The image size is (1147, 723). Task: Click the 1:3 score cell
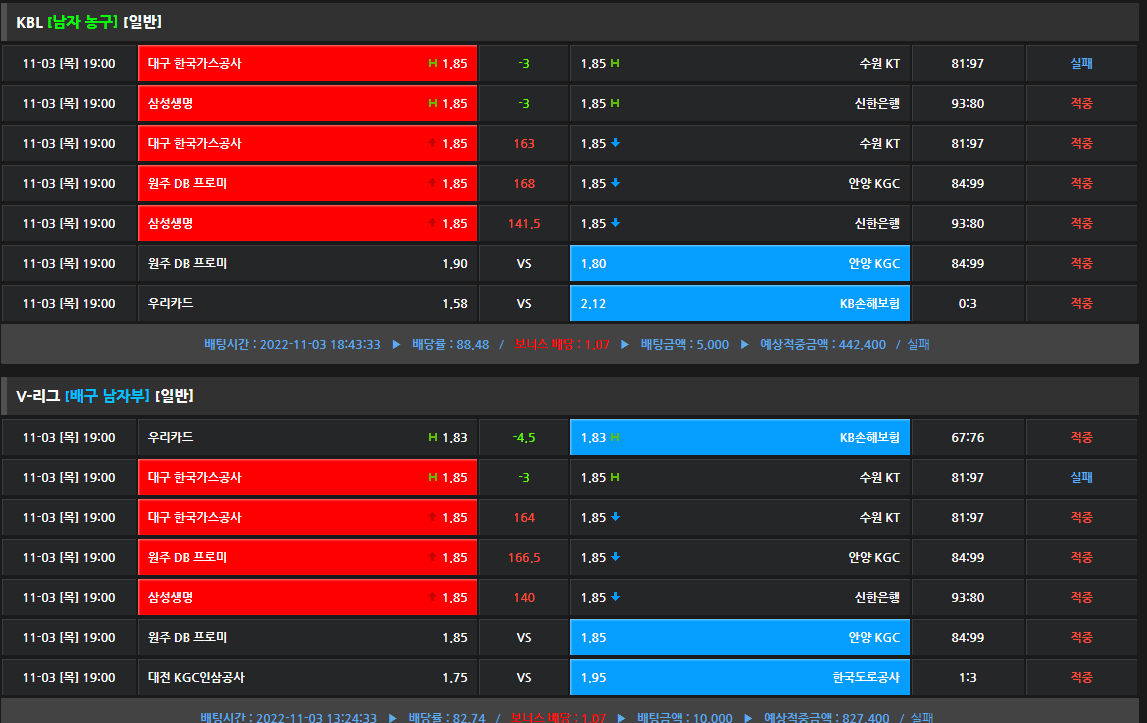point(967,678)
